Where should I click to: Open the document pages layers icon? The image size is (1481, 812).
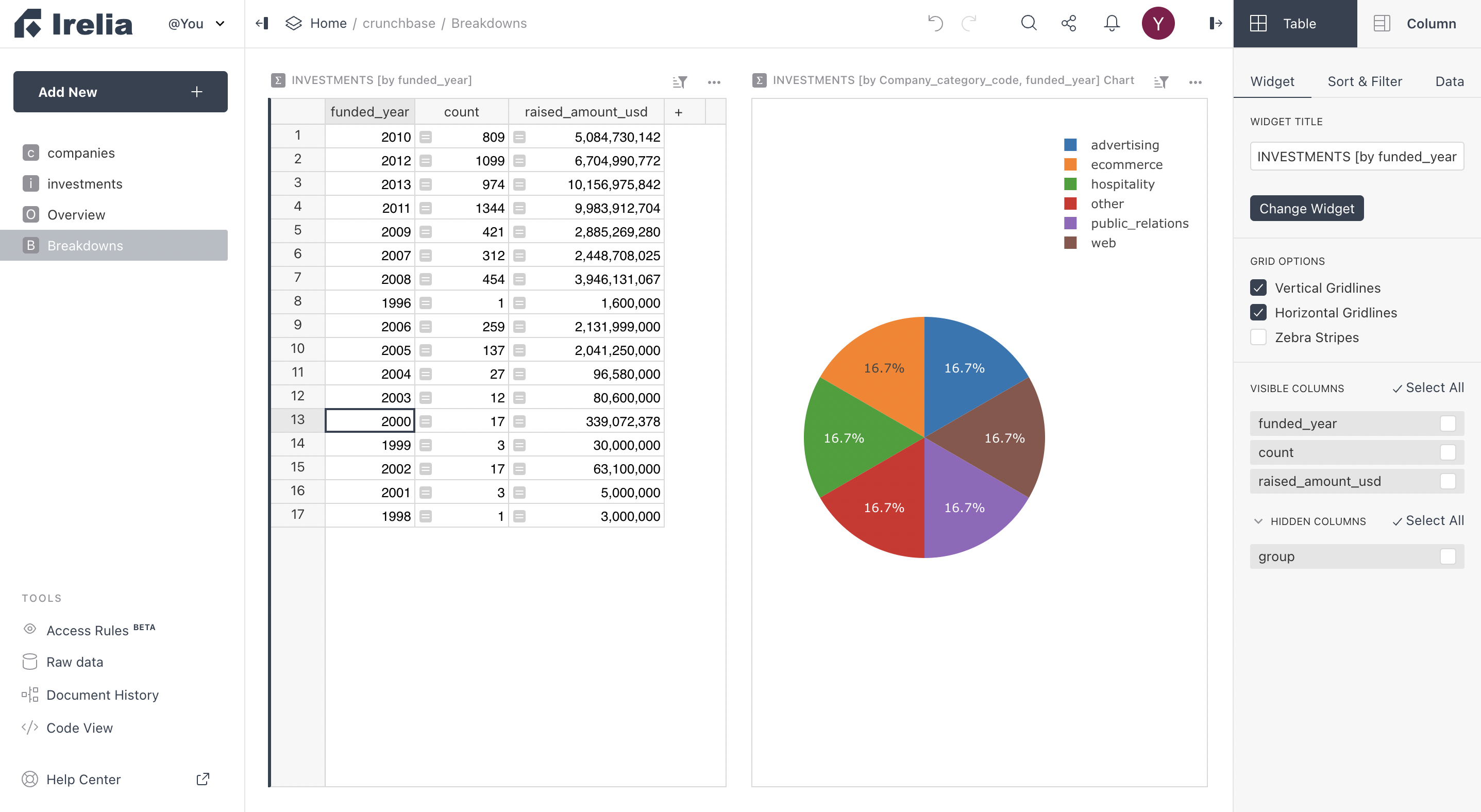[294, 24]
